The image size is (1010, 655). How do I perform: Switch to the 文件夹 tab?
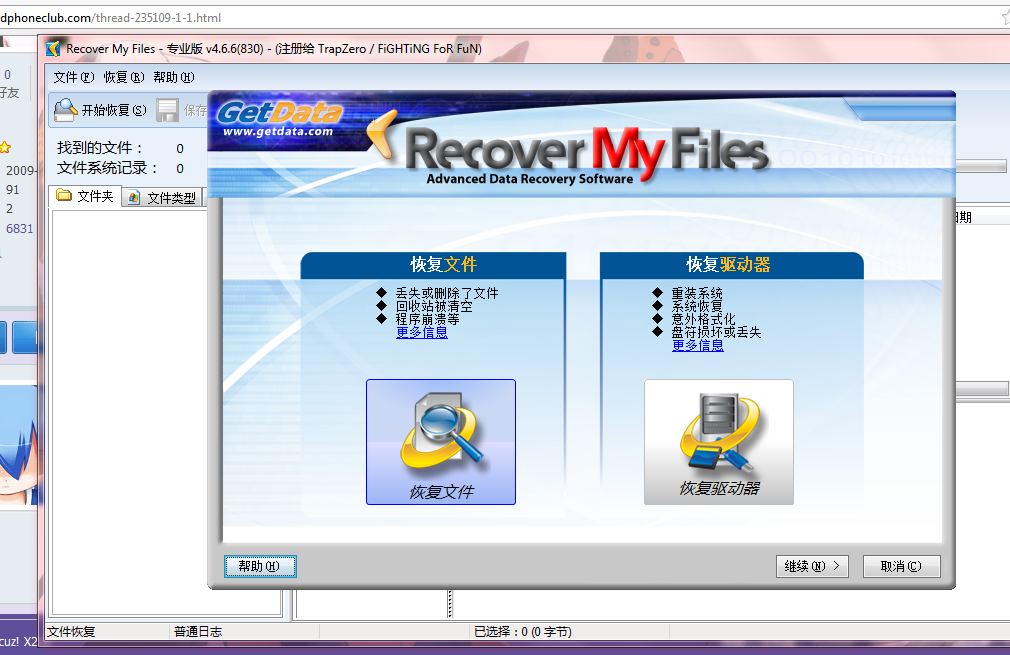[x=85, y=196]
